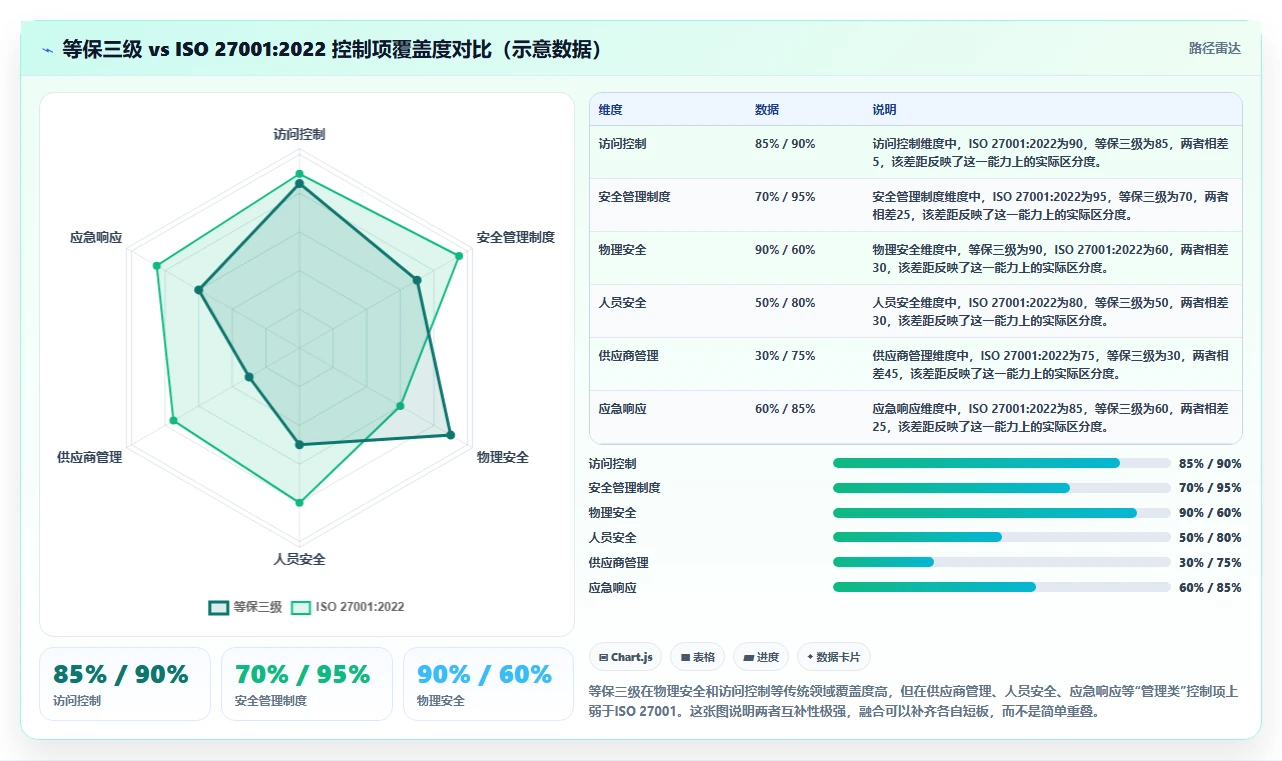Image resolution: width=1282 pixels, height=761 pixels.
Task: Click the 访问控制 axis label on the radar
Action: pos(299,134)
